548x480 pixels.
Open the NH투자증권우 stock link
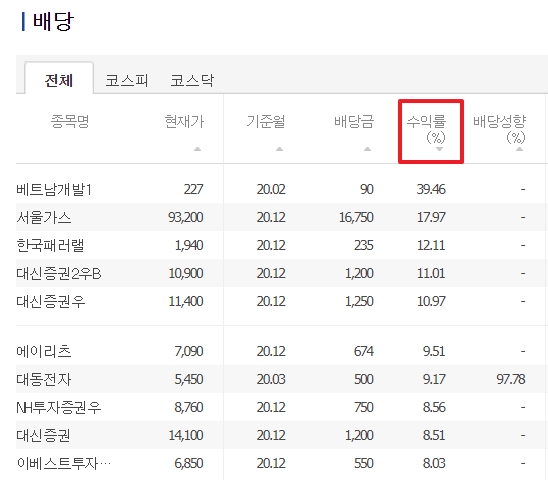click(59, 407)
